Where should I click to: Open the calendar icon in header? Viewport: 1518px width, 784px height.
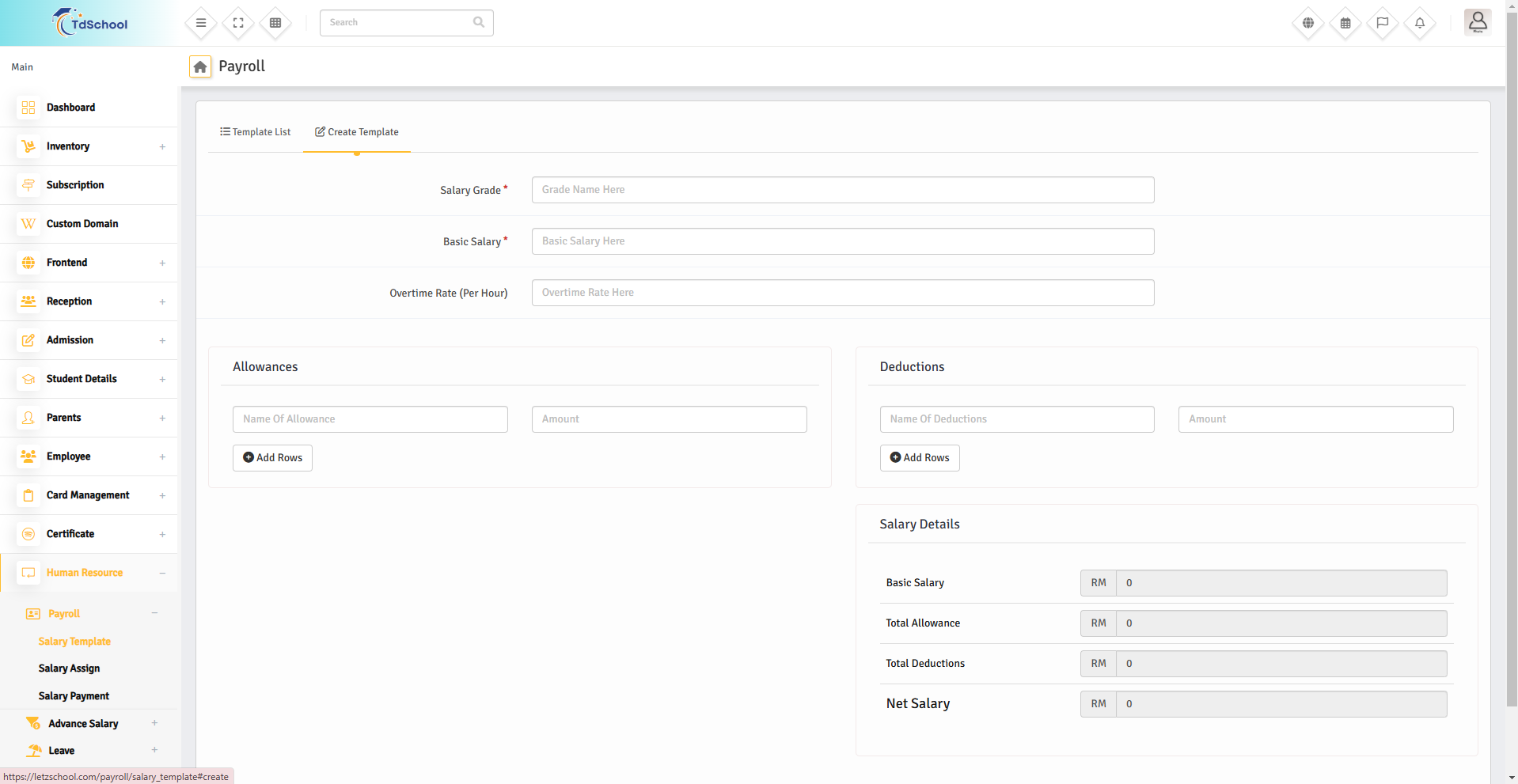point(1345,23)
